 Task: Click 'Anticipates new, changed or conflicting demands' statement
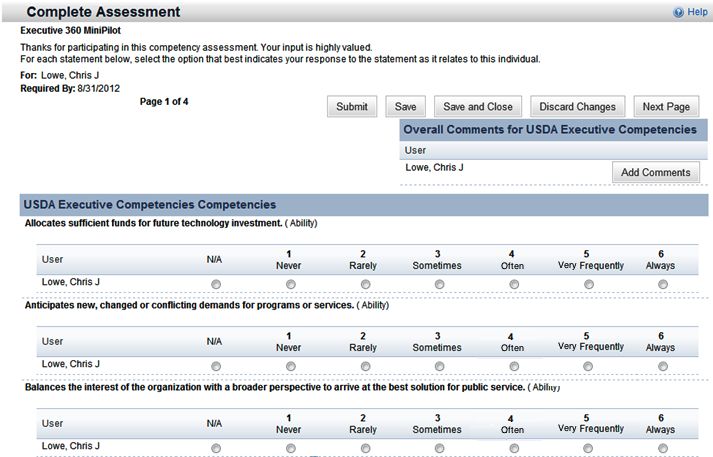coord(189,305)
